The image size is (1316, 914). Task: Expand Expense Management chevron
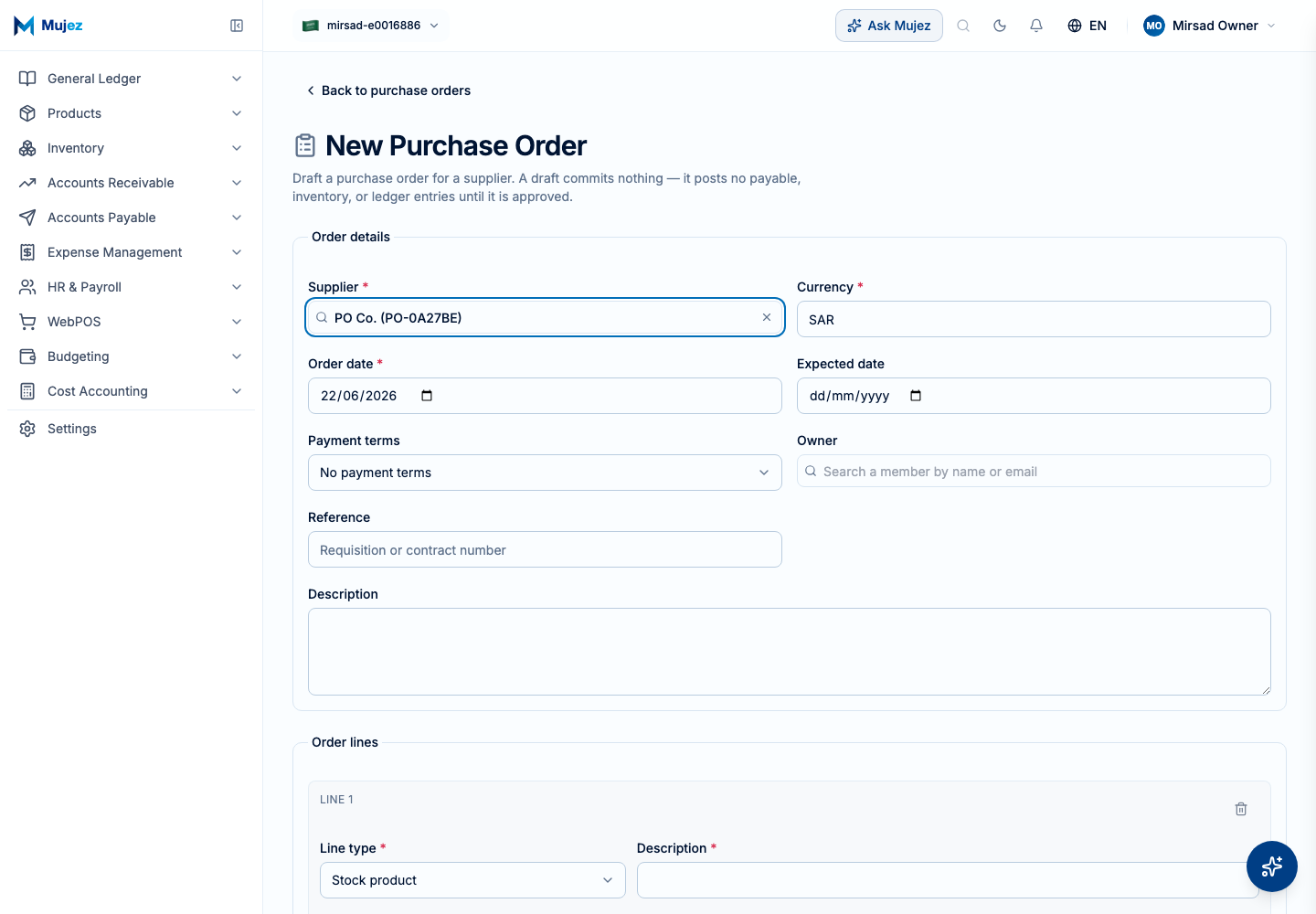pyautogui.click(x=237, y=252)
